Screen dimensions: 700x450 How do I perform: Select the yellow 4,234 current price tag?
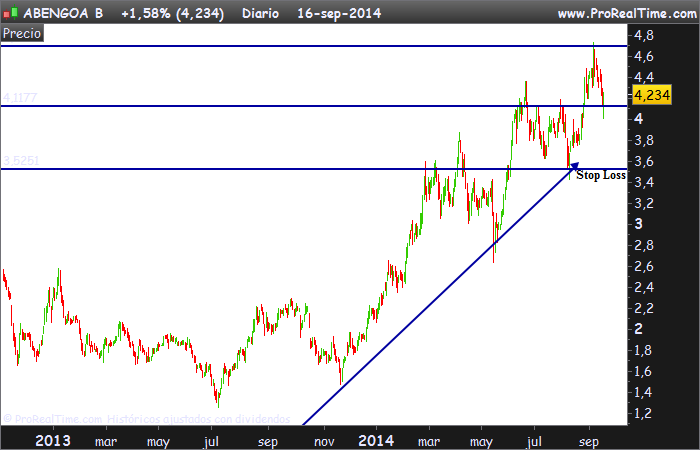[652, 95]
